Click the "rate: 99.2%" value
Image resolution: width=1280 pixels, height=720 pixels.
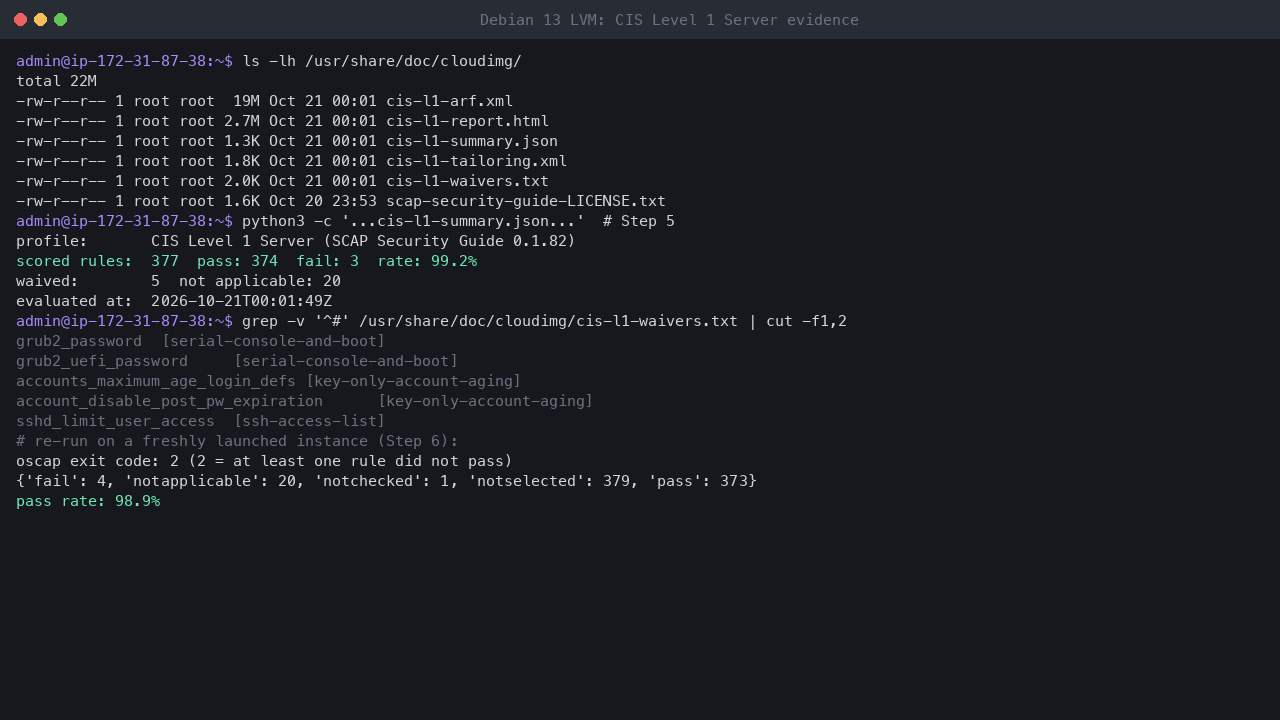(x=427, y=261)
